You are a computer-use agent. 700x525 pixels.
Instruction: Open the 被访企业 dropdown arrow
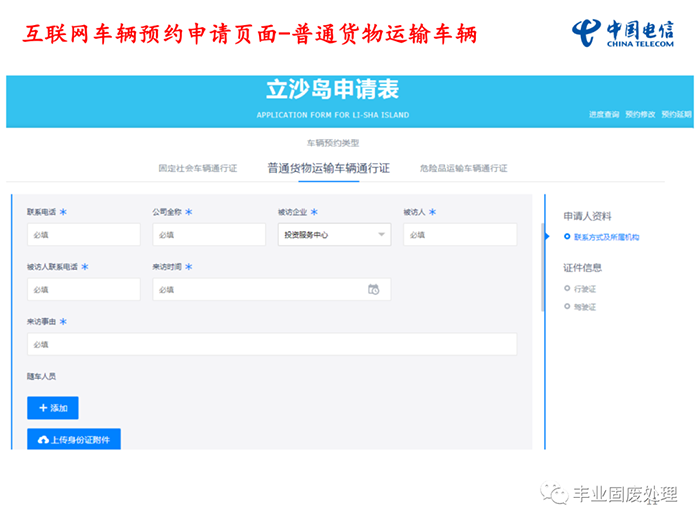[381, 235]
